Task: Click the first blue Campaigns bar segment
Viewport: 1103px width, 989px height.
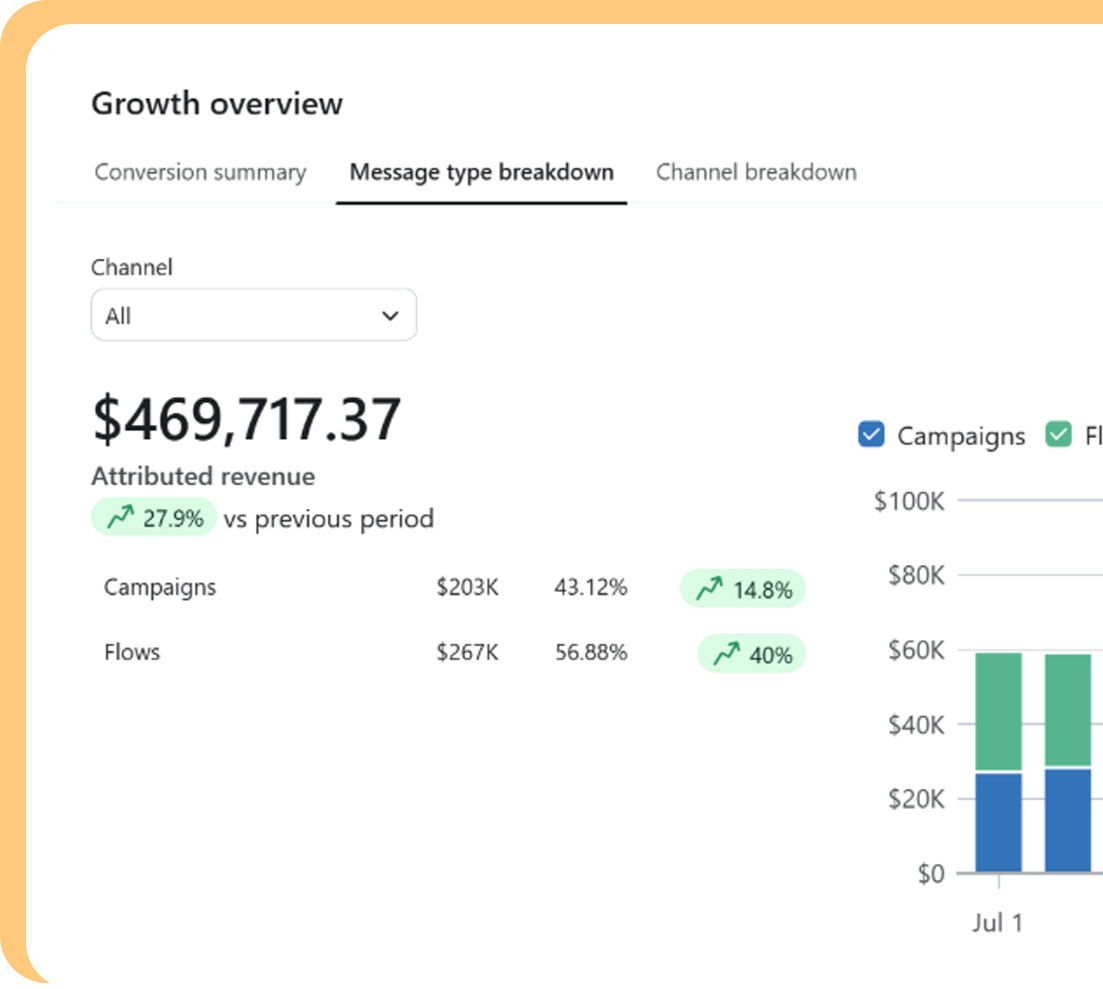Action: [998, 823]
